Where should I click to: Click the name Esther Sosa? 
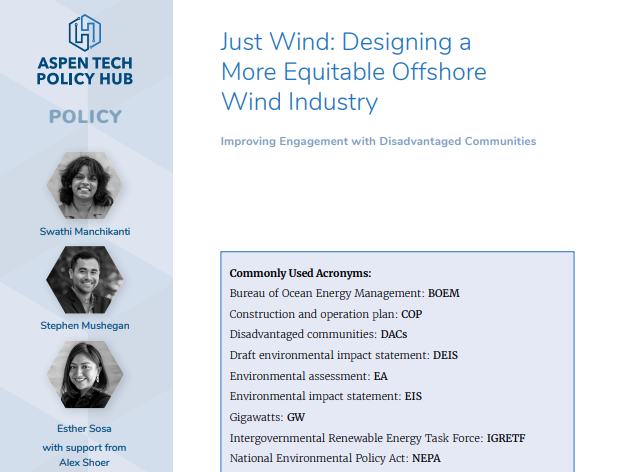pos(84,429)
